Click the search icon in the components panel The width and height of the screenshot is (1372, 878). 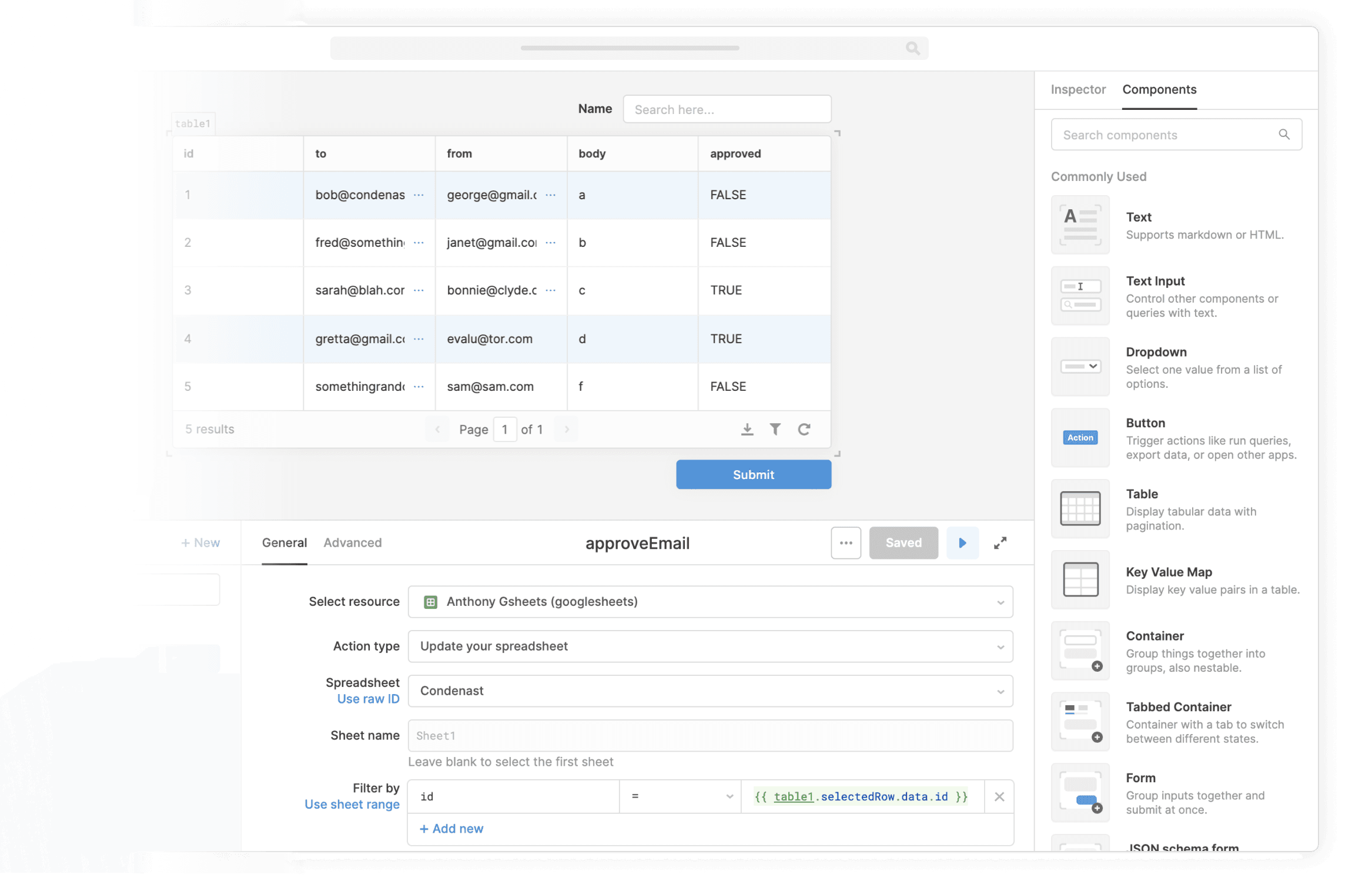1285,134
